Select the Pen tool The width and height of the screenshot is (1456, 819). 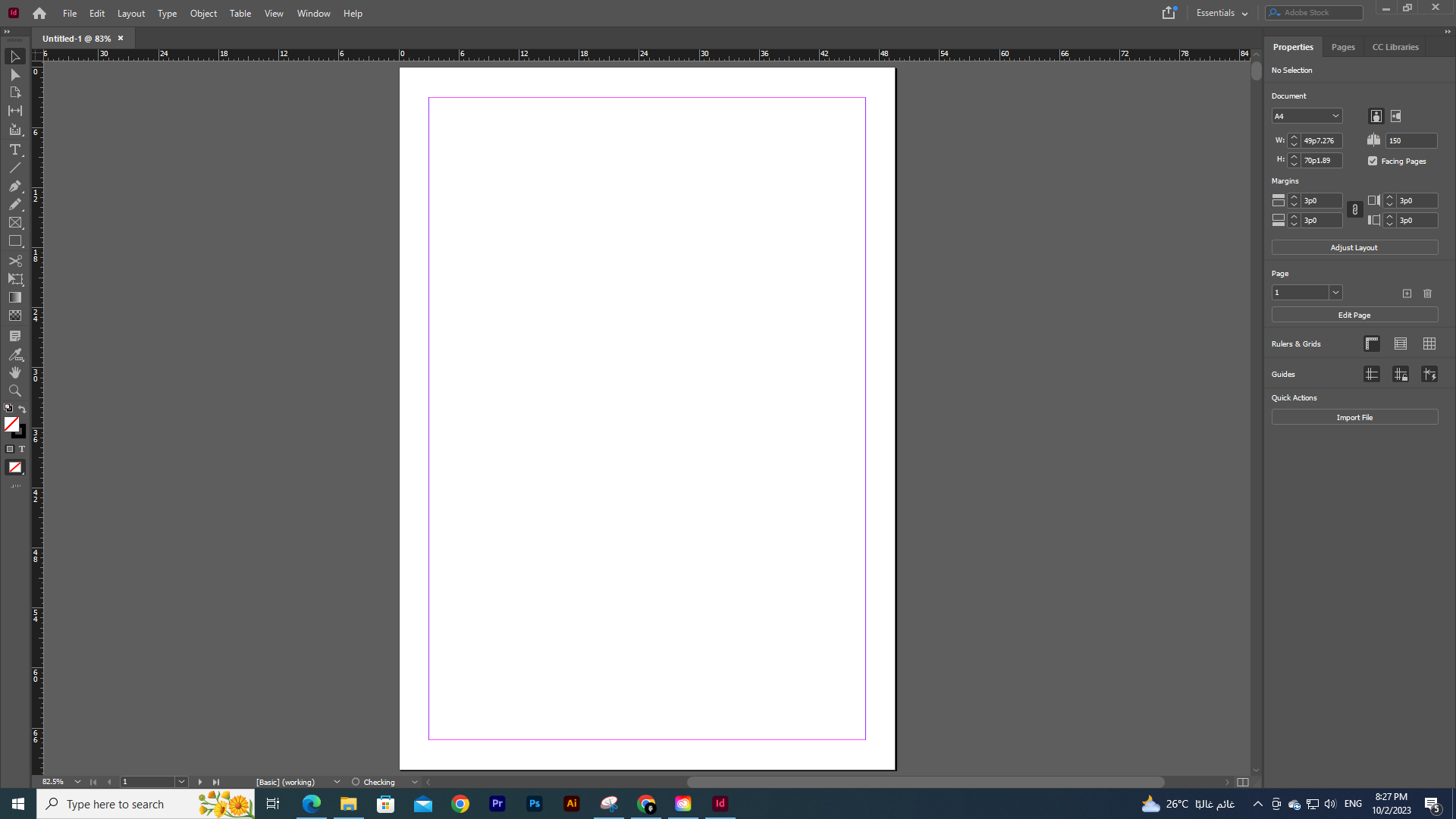tap(15, 187)
